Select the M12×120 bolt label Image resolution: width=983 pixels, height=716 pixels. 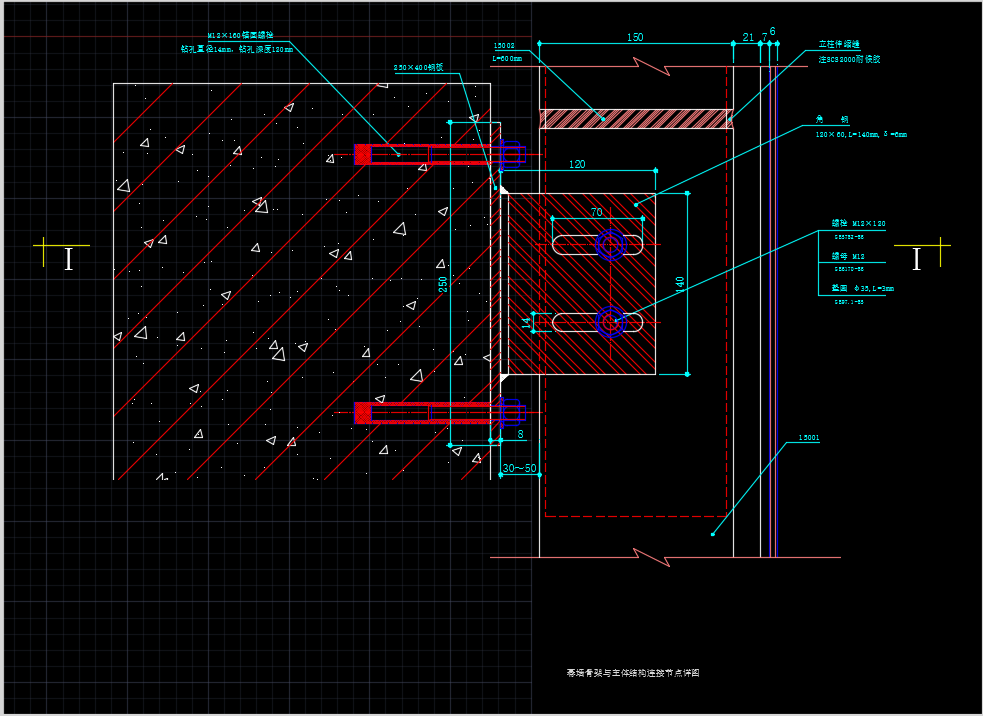pos(858,224)
